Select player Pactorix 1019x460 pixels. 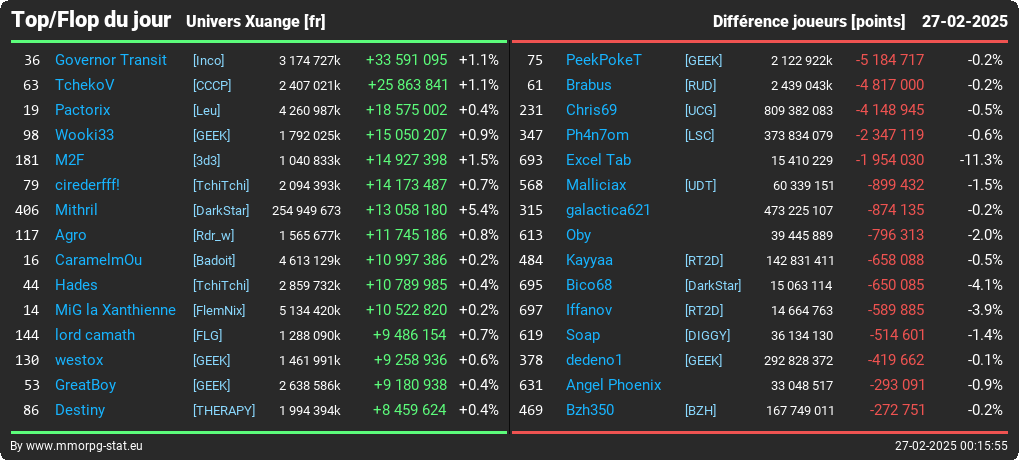coord(83,110)
